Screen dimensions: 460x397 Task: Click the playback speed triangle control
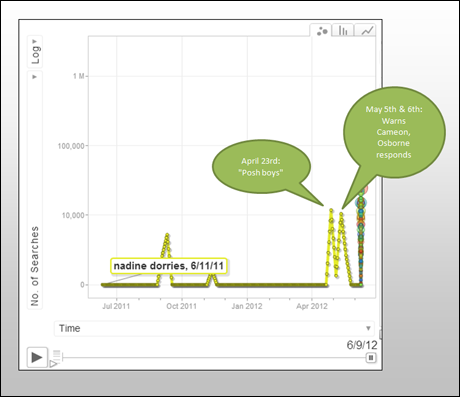53,364
